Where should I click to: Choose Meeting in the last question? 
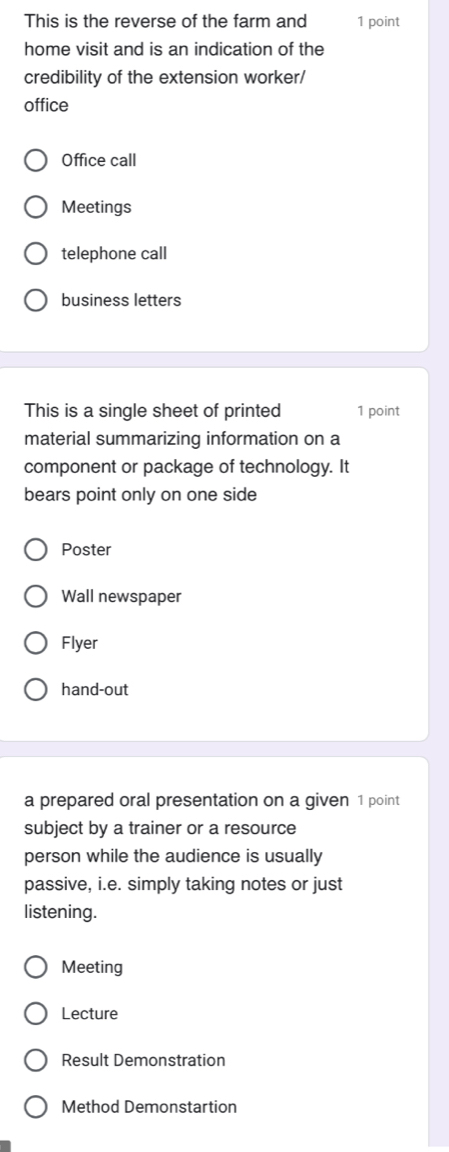click(35, 968)
